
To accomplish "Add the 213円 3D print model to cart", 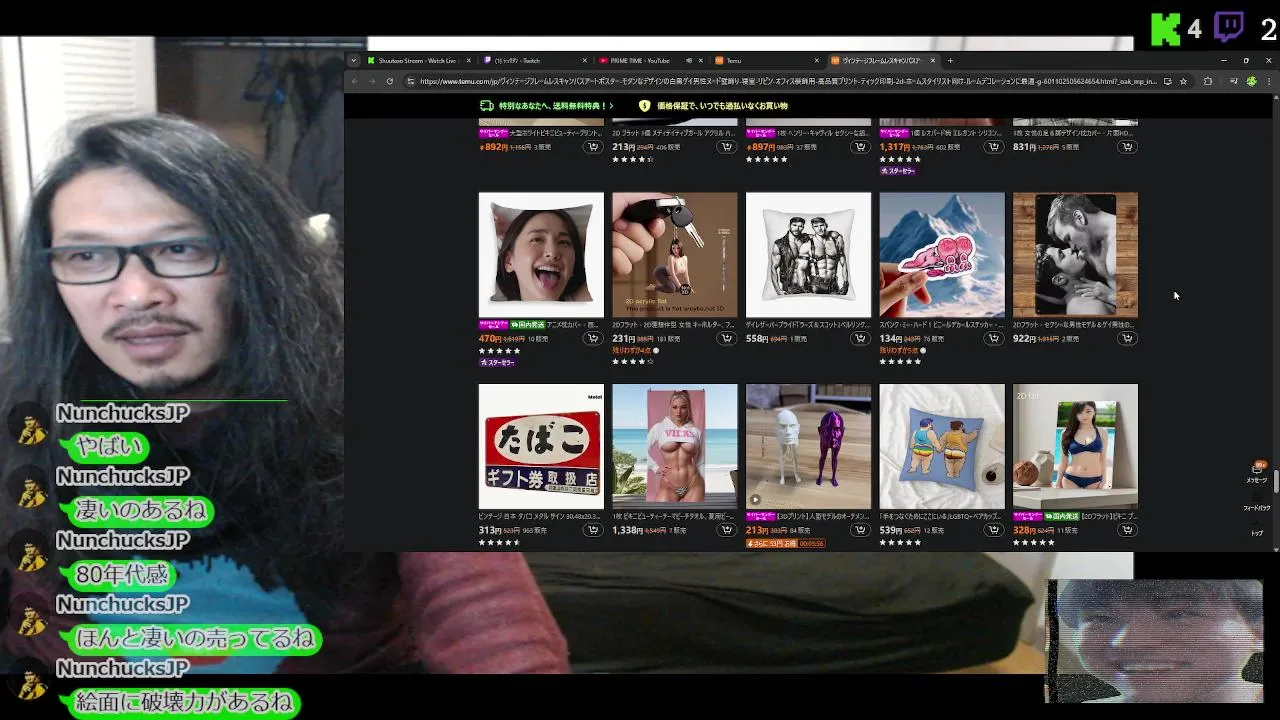I will tap(860, 531).
